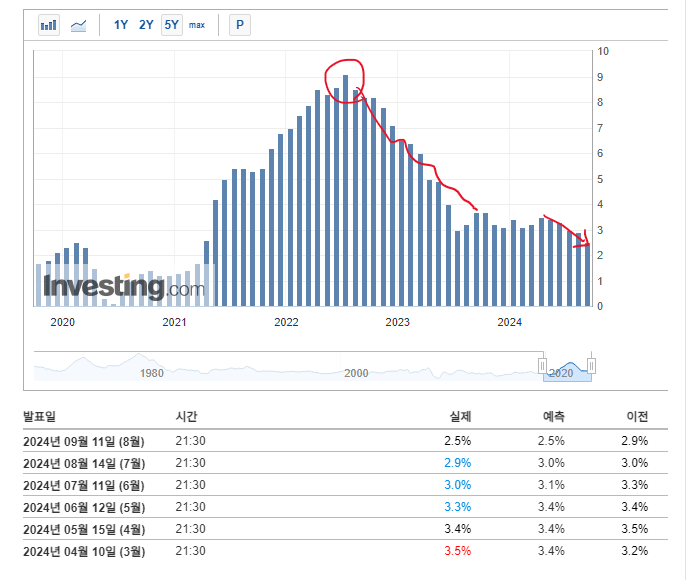Click forecast 3.1% in 6월 row
Screen dimensions: 695x580
(551, 485)
